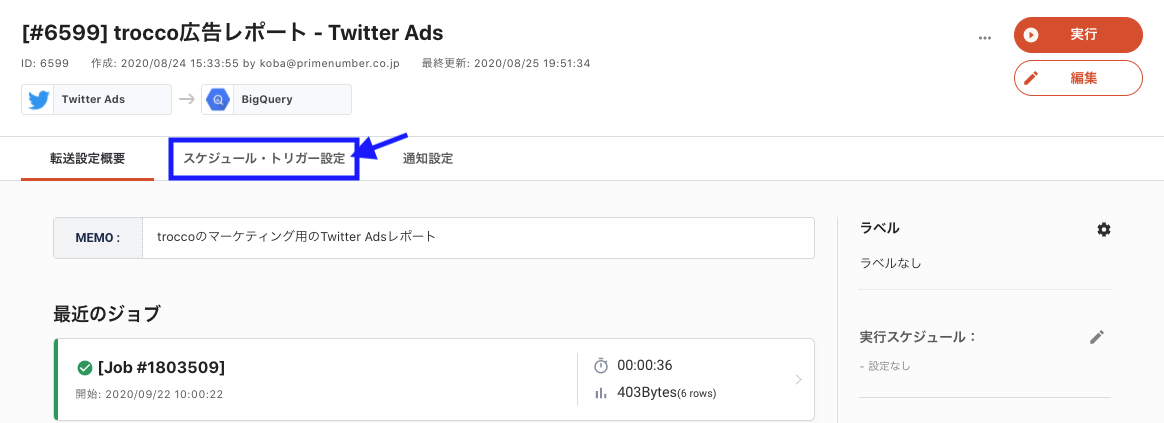Click the 編集 edit button

1078,78
